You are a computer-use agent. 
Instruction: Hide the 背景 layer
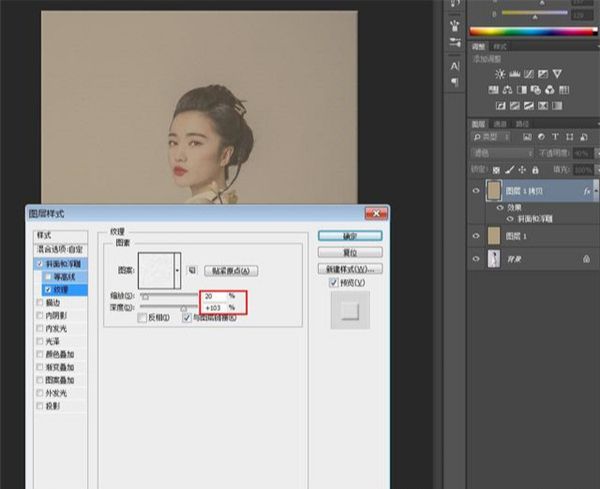pyautogui.click(x=476, y=259)
